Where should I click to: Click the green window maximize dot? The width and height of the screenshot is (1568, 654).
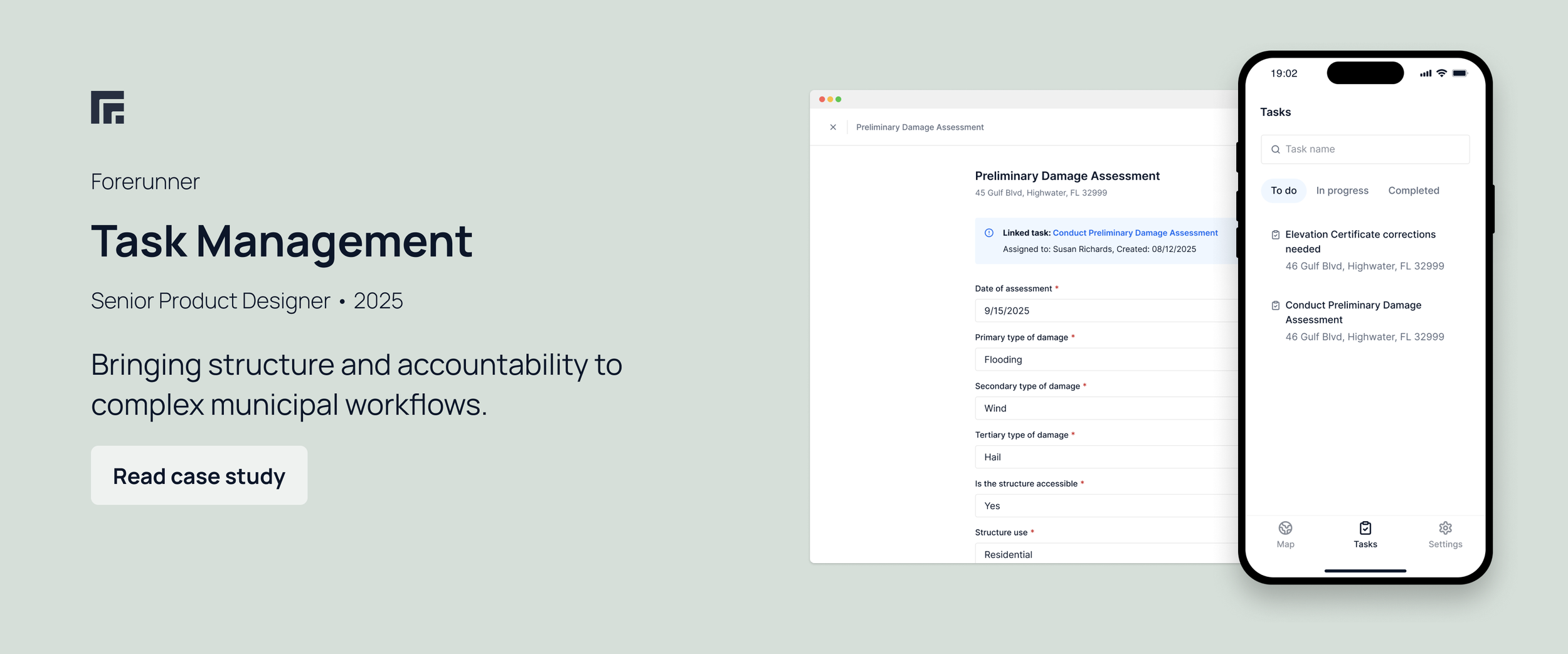point(838,99)
